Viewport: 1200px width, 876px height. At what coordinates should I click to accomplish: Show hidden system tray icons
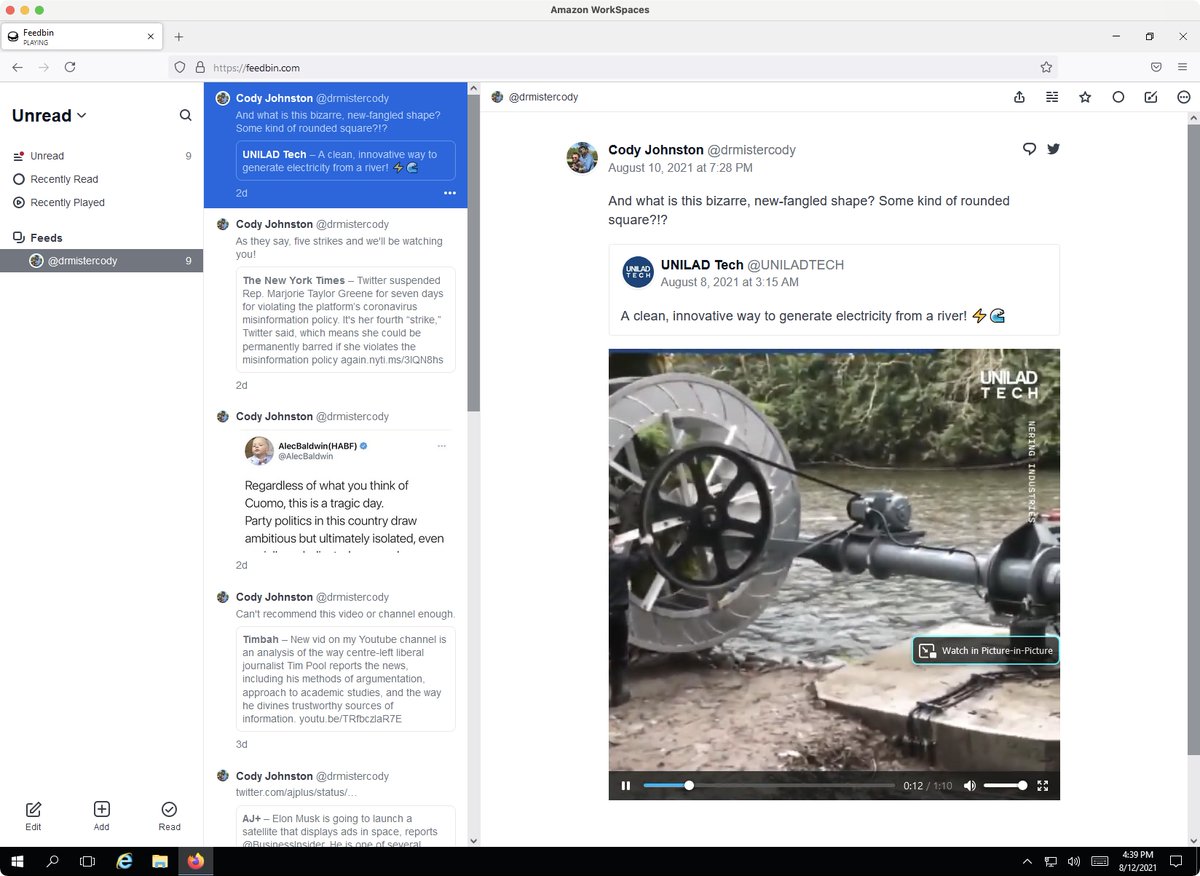click(1027, 861)
